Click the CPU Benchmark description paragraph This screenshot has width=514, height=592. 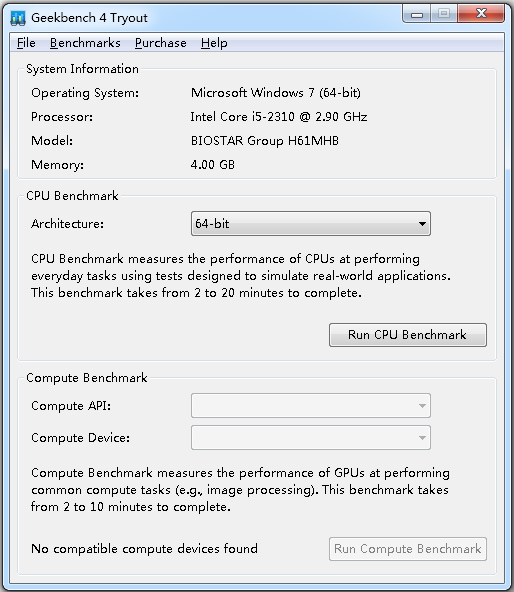tap(241, 276)
